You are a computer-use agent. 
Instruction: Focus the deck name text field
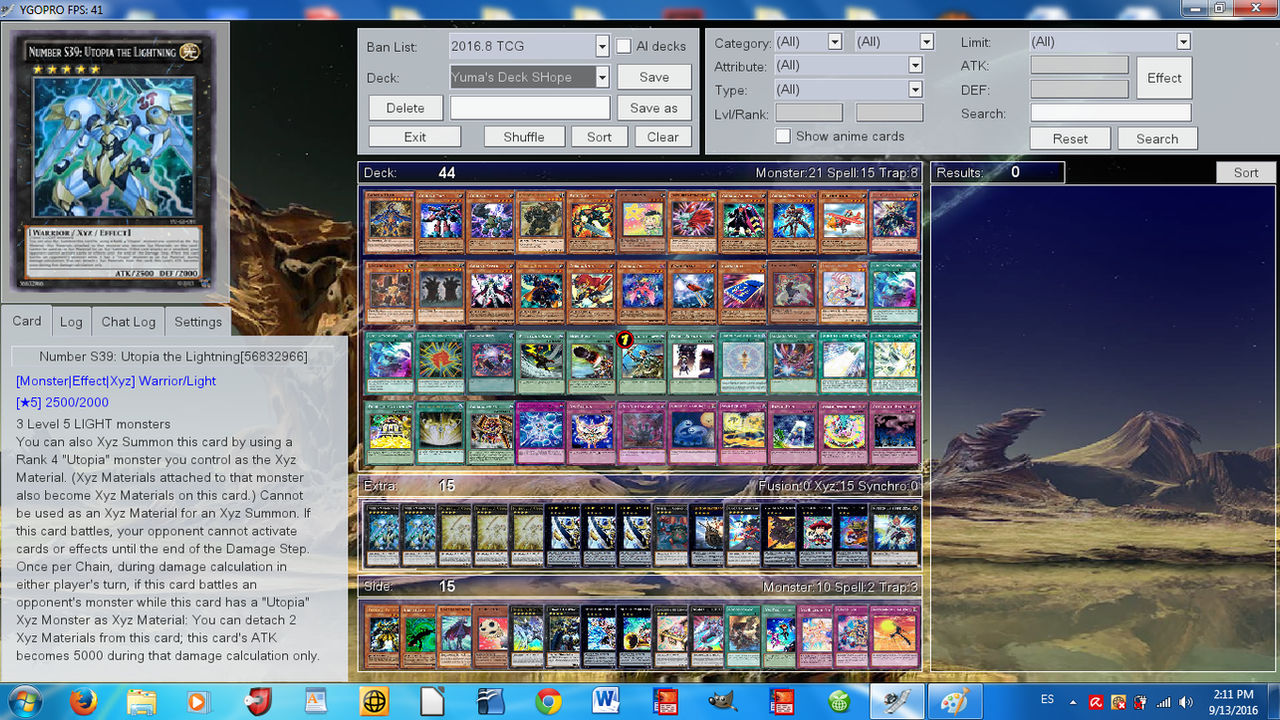(530, 108)
